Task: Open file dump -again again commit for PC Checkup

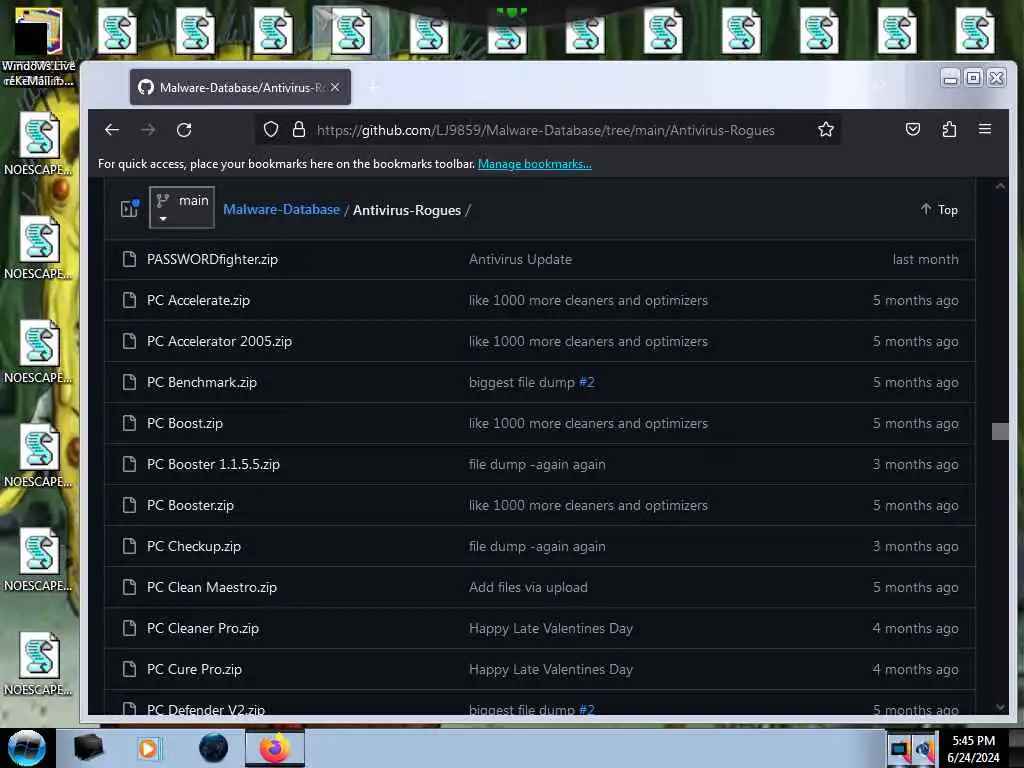Action: tap(537, 546)
